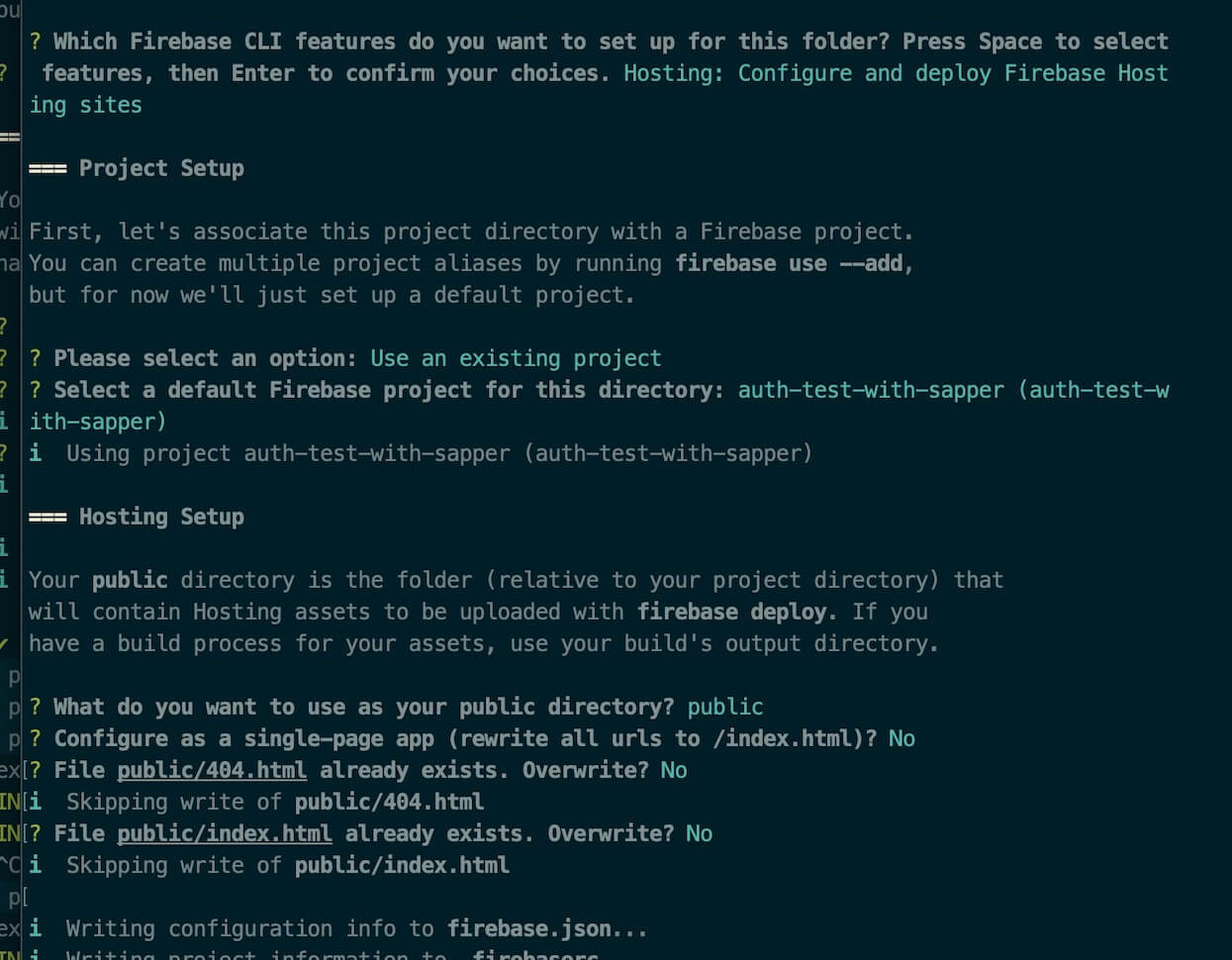Click the 'No' answer after single-page app question

pos(901,738)
